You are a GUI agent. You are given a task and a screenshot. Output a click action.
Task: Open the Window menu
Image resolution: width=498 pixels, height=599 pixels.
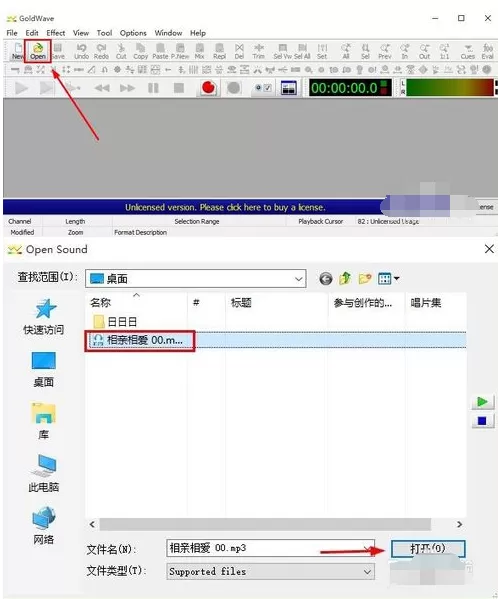click(x=168, y=33)
